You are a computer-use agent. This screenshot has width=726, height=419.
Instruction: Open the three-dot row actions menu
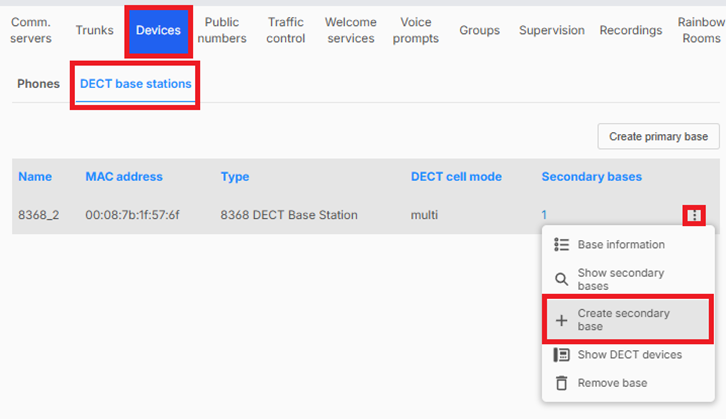tap(695, 215)
